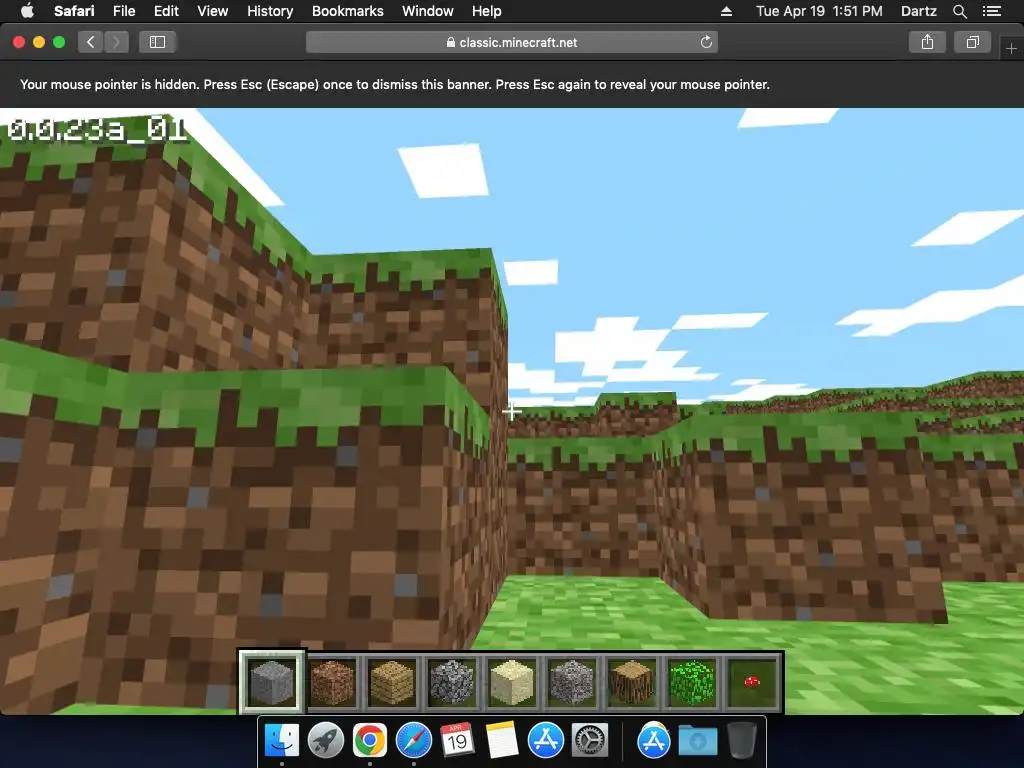1024x768 pixels.
Task: Click the classic.minecraft.net address field
Action: pos(512,42)
